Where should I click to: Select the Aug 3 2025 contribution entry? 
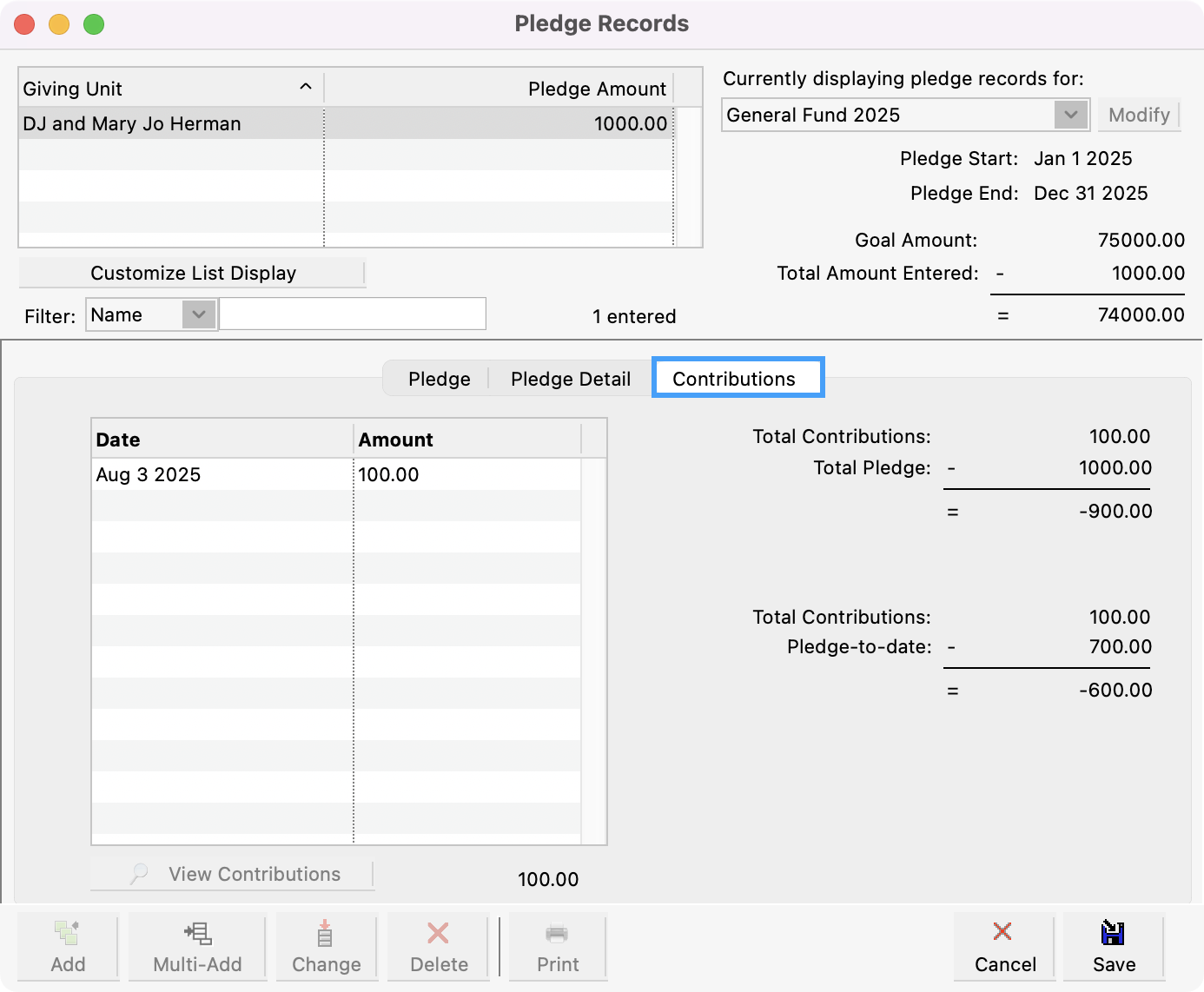point(217,474)
